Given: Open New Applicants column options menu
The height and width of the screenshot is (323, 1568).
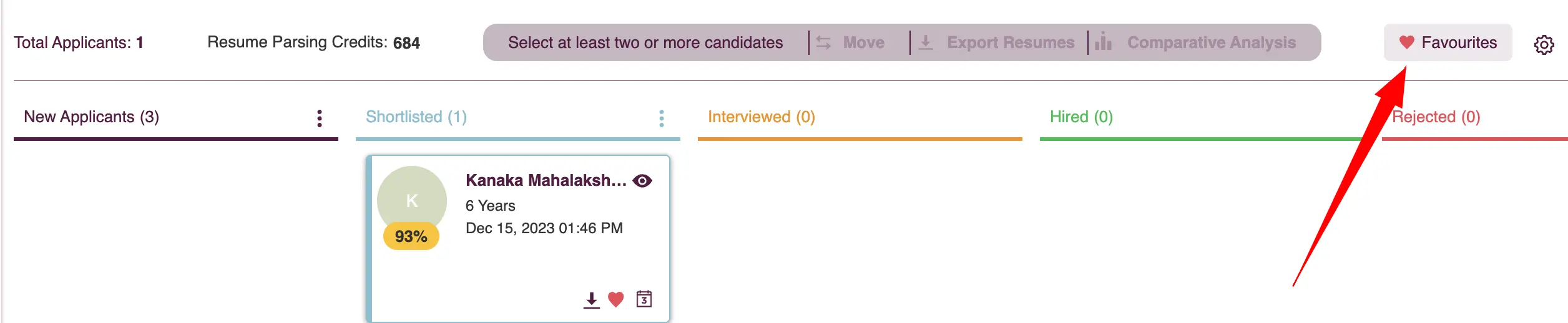Looking at the screenshot, I should pyautogui.click(x=320, y=118).
